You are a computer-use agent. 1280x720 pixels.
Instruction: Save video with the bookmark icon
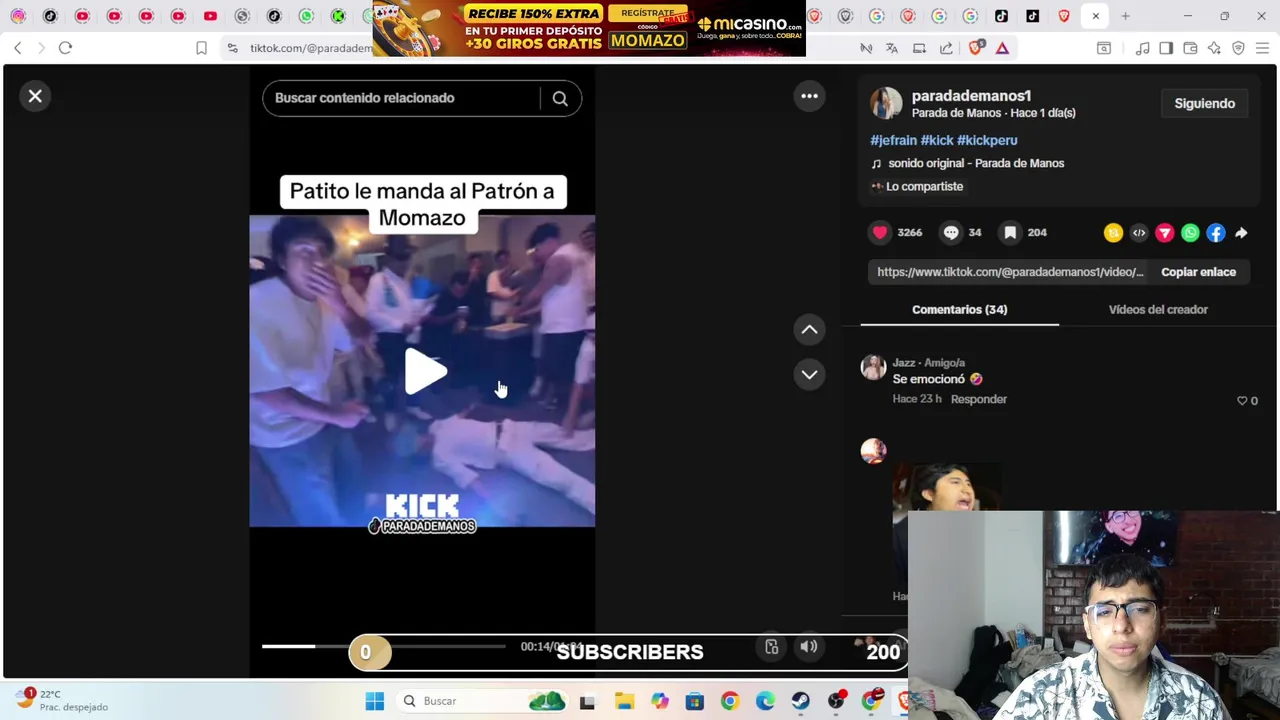coord(1010,232)
